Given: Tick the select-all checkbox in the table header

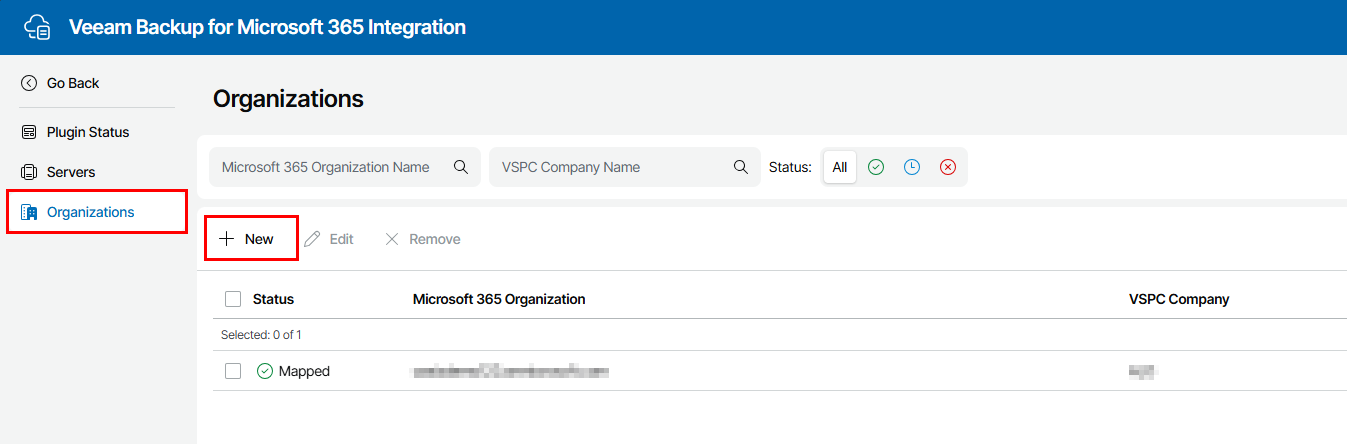Looking at the screenshot, I should (x=233, y=299).
